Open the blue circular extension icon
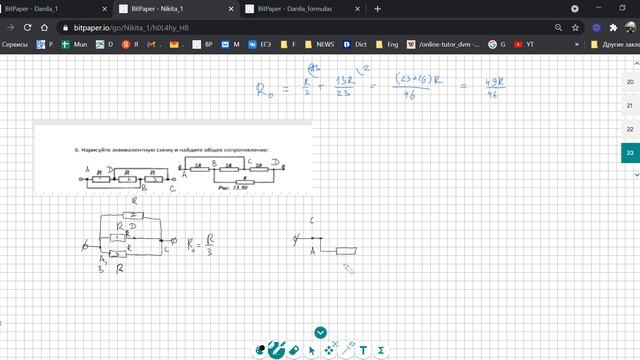Screen dimensions: 640x360 click(596, 27)
